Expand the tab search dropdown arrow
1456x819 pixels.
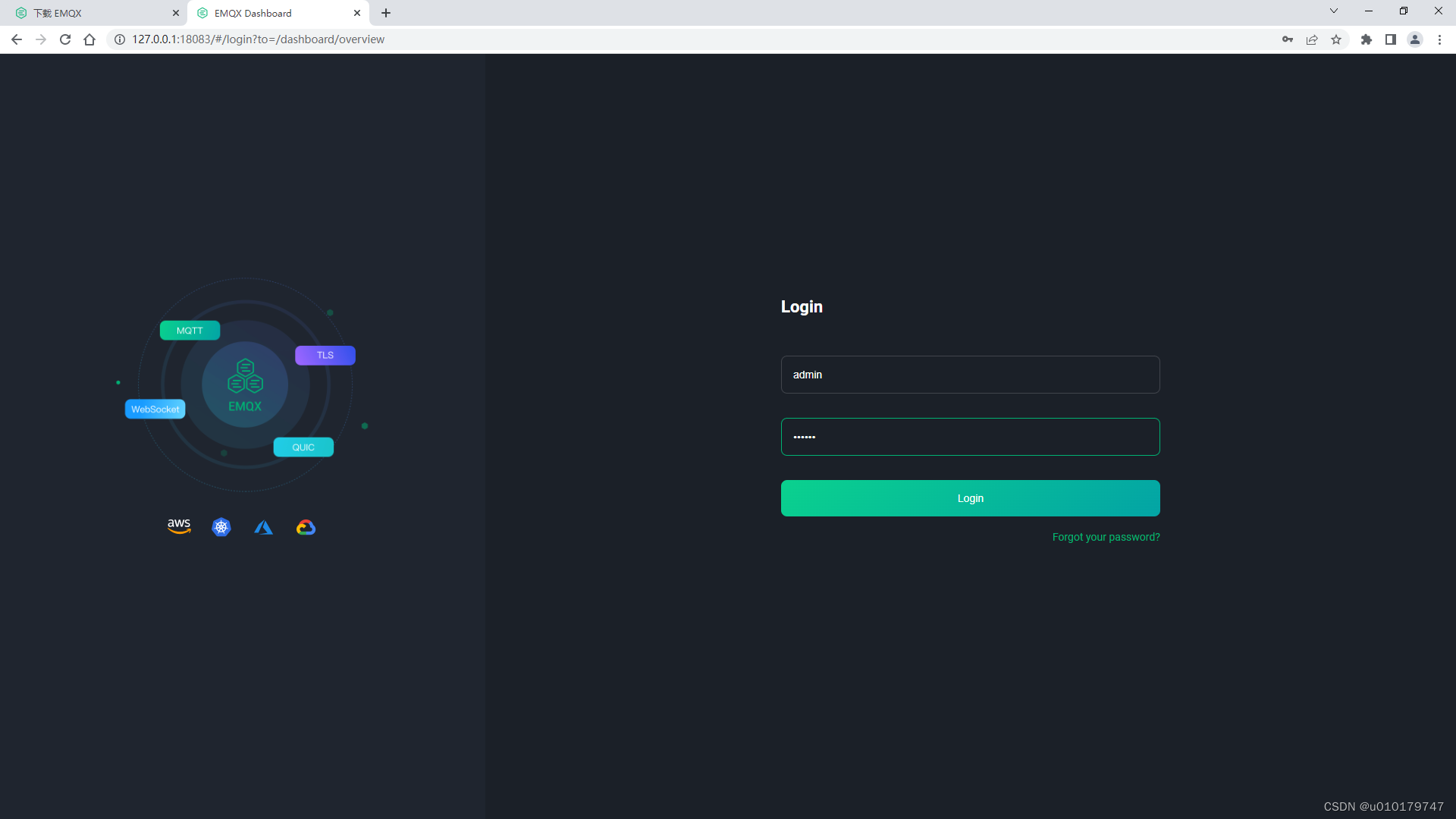1334,11
